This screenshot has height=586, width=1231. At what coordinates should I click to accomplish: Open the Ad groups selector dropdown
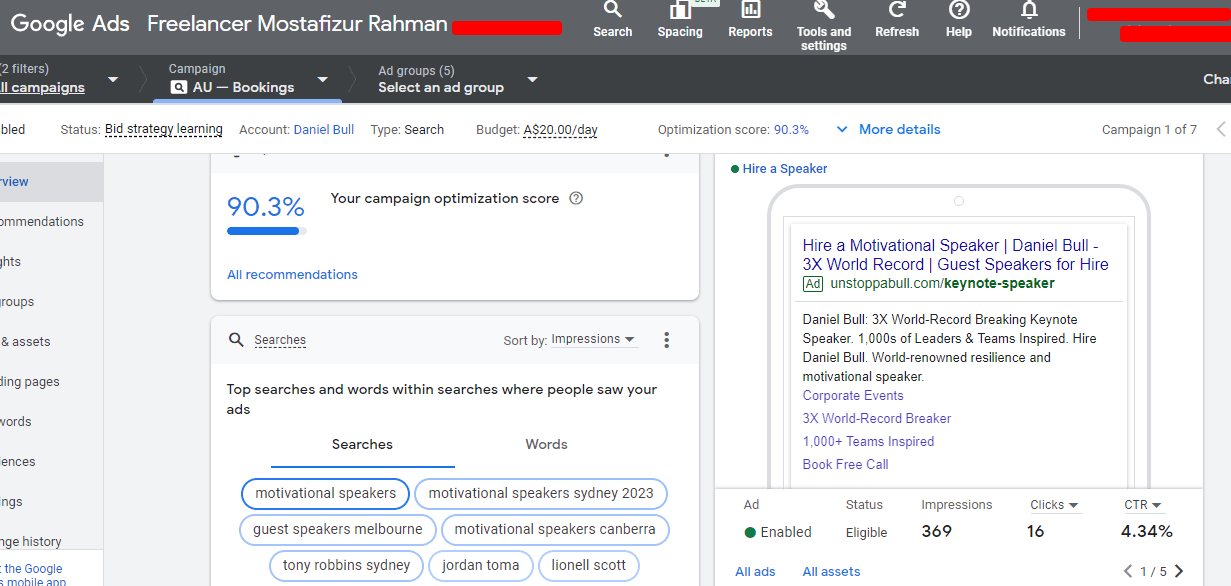pos(532,80)
